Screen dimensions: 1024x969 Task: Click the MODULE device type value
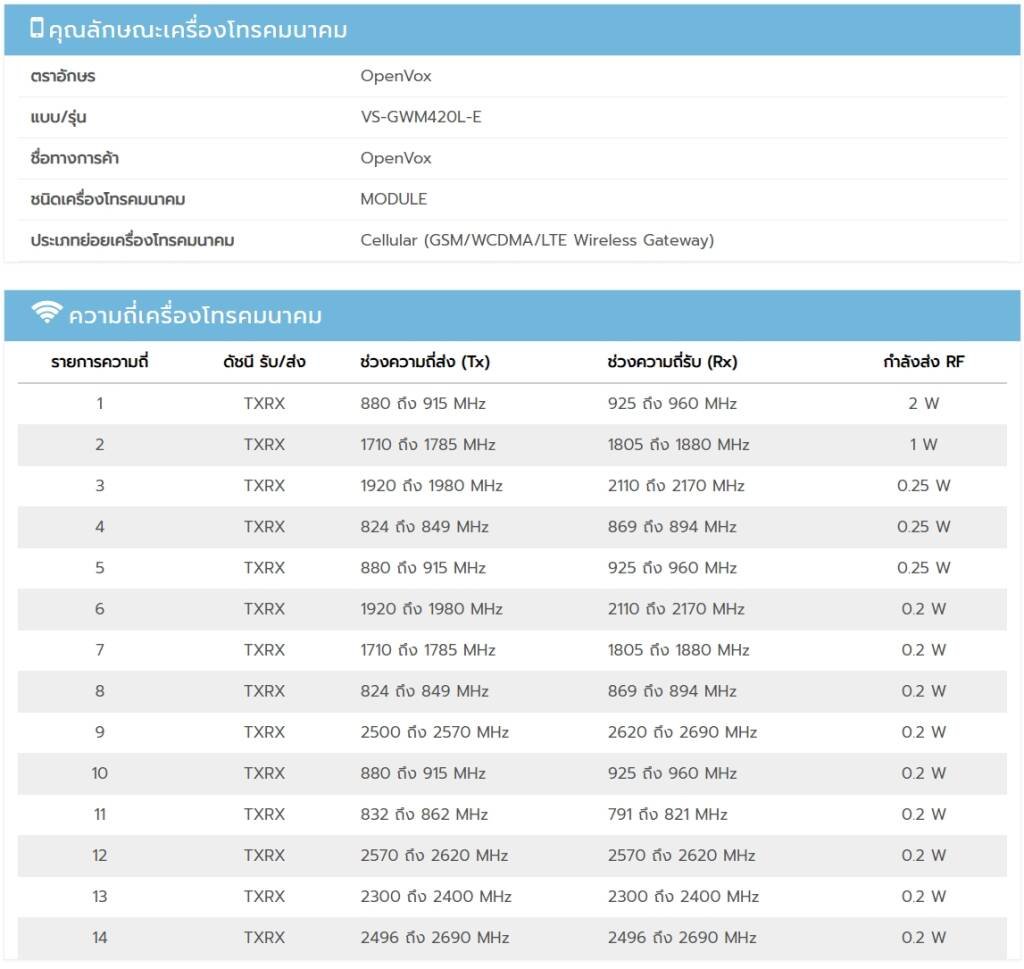coord(393,199)
